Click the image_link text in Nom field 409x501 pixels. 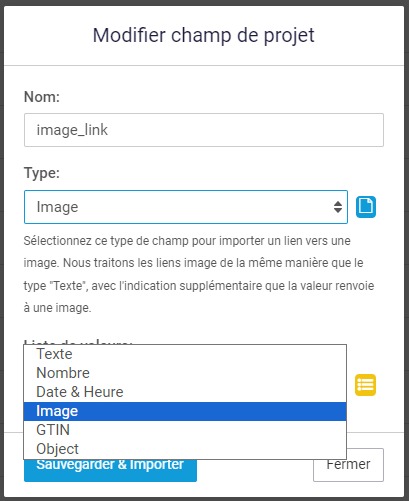click(x=72, y=130)
